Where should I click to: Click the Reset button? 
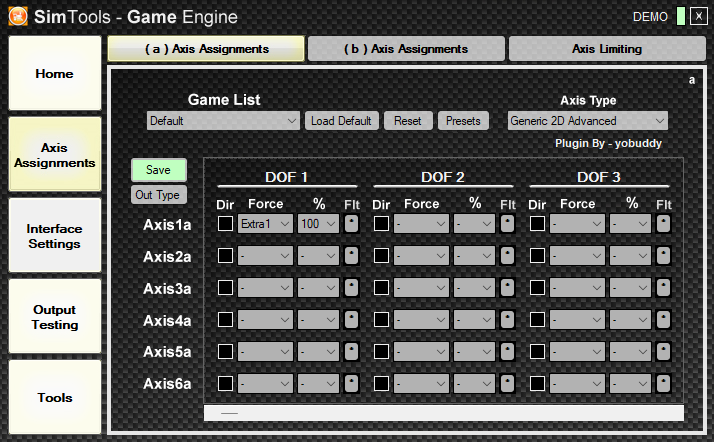click(408, 121)
